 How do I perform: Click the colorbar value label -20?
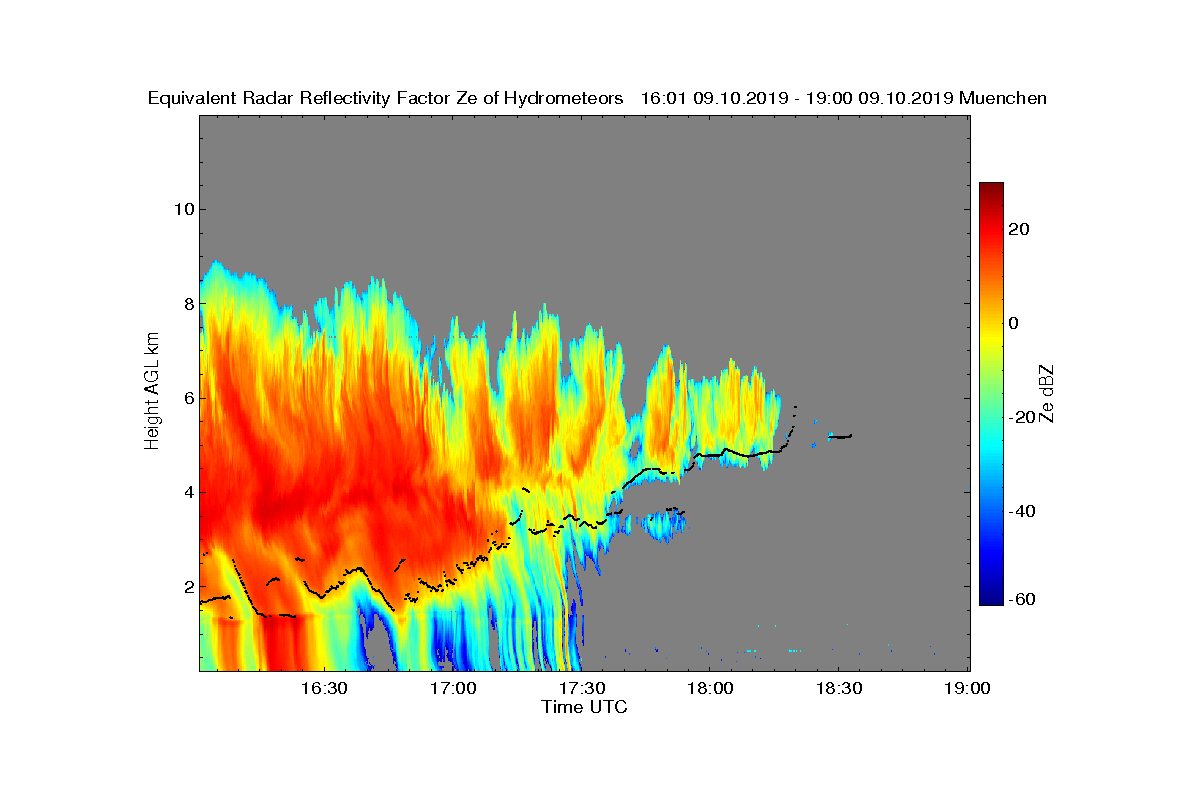pos(1021,417)
